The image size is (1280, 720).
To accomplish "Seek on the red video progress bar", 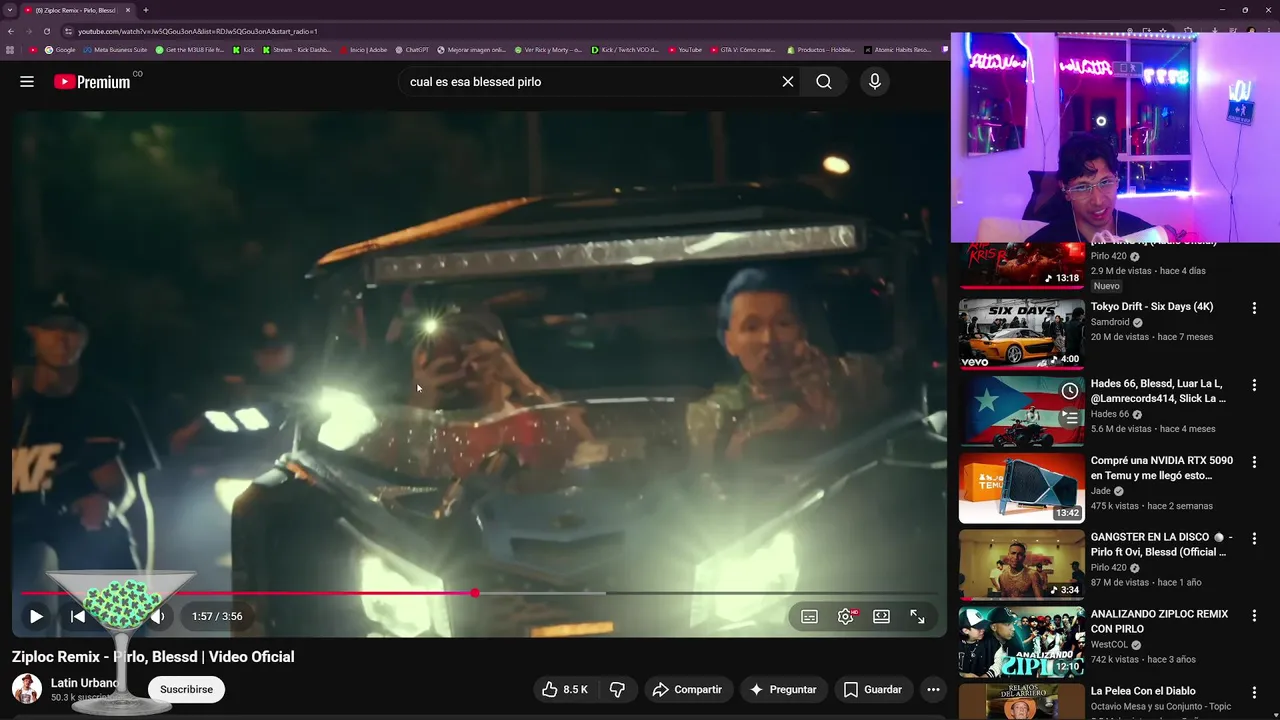I will [478, 593].
